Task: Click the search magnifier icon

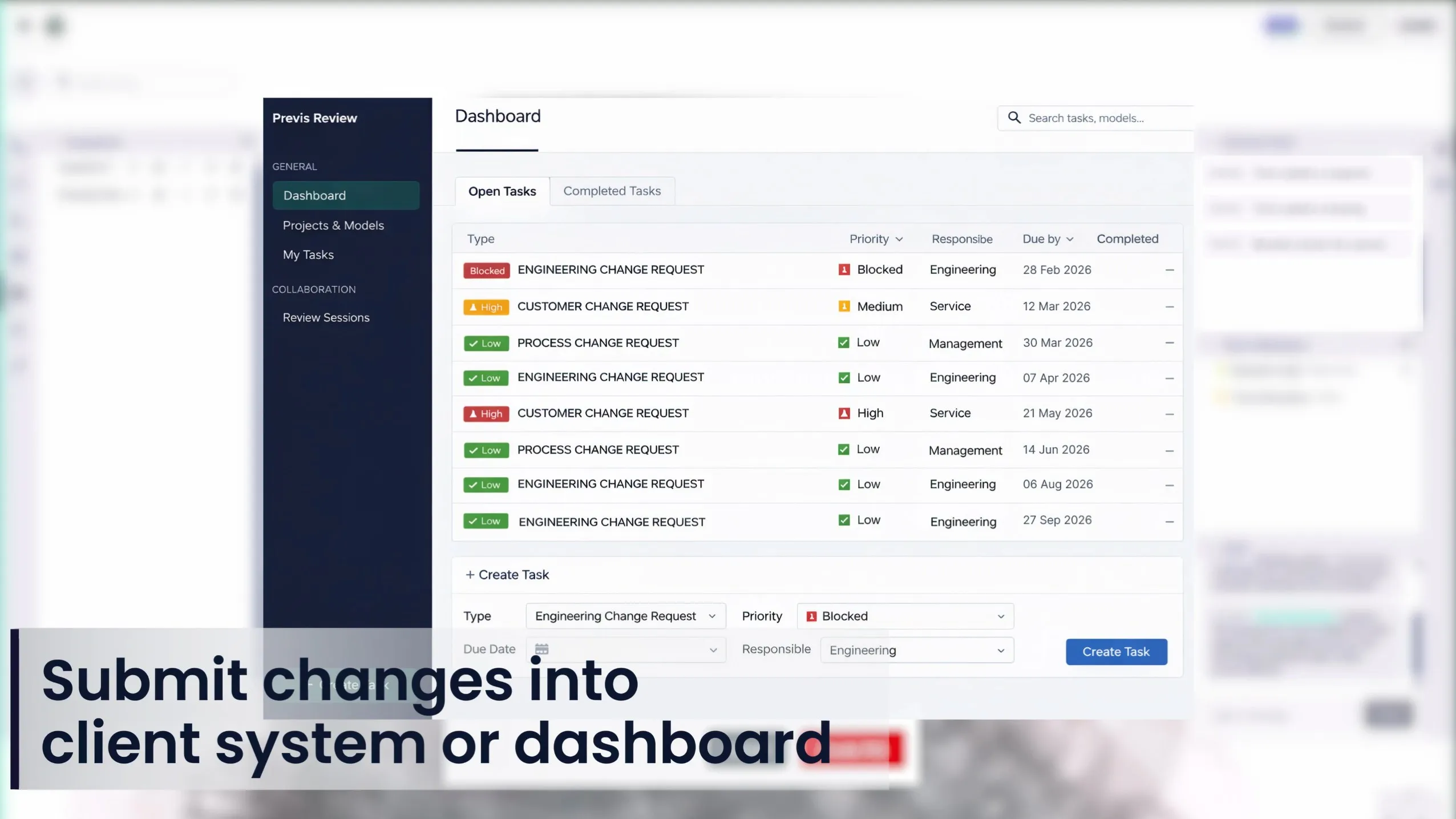Action: point(1014,118)
